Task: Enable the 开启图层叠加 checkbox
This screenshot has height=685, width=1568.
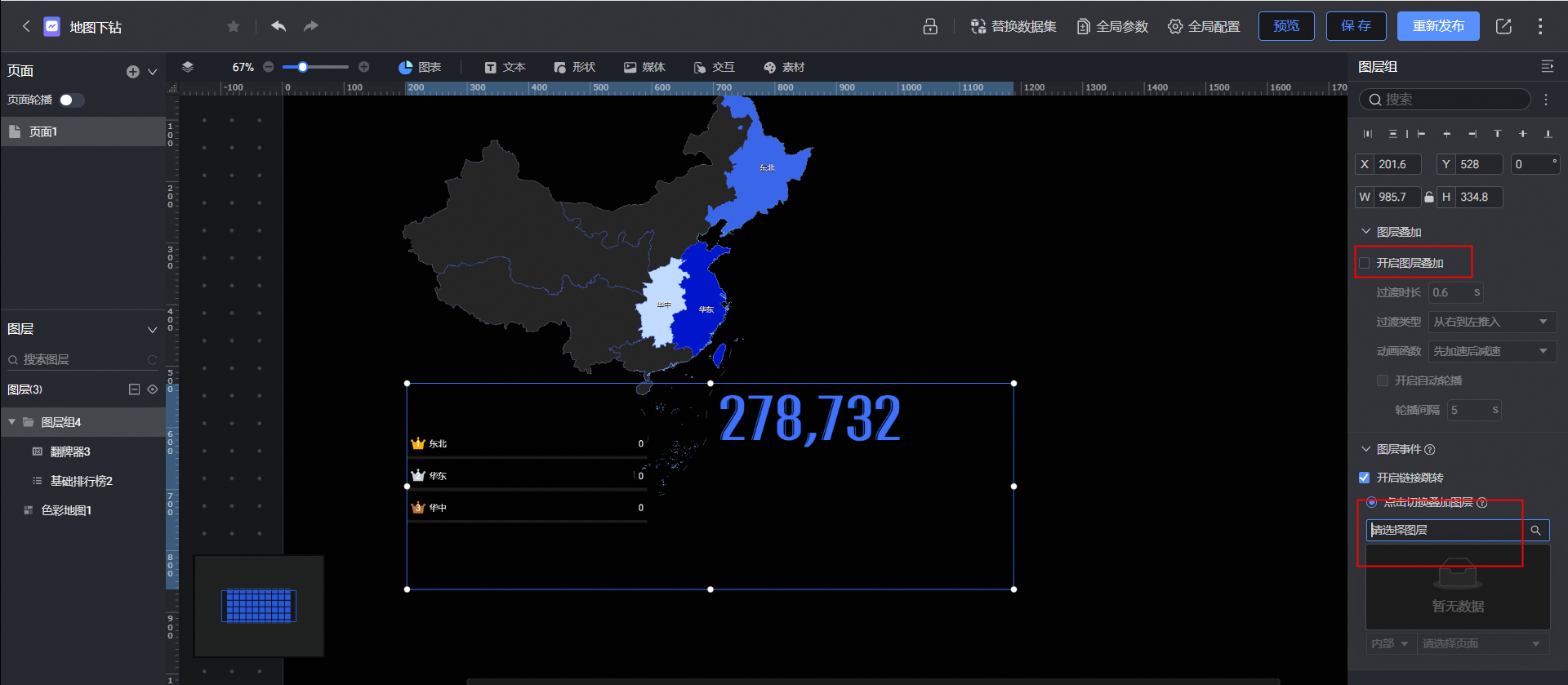Action: click(x=1365, y=263)
